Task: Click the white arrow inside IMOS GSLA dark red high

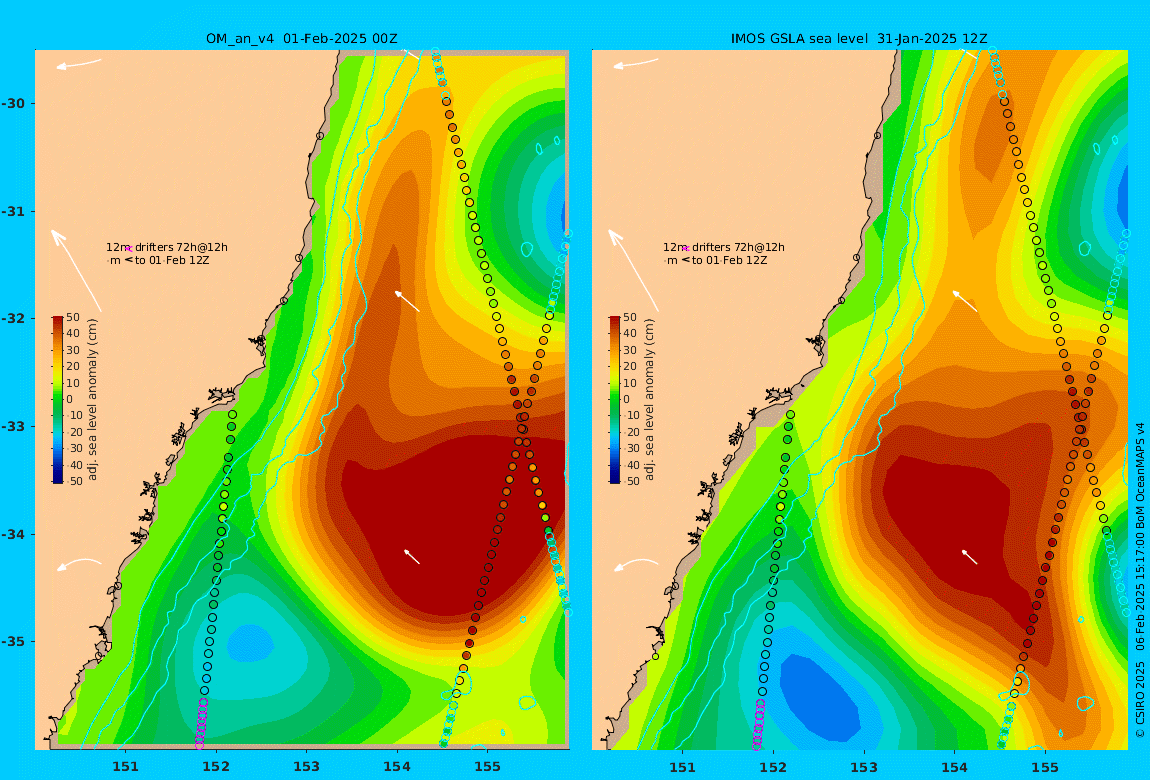Action: point(970,556)
